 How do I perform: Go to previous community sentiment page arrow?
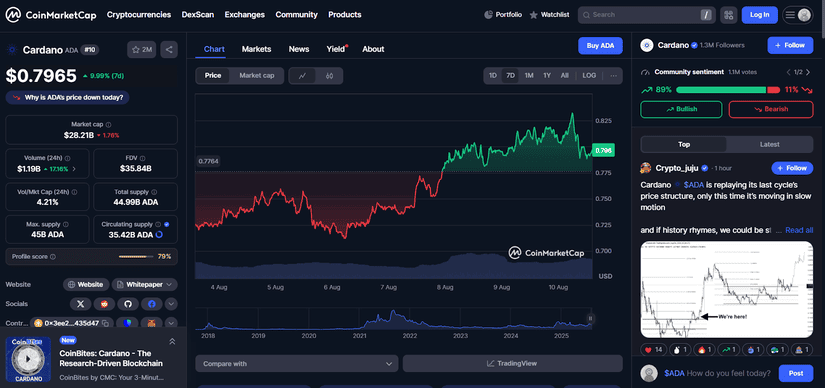click(x=788, y=72)
